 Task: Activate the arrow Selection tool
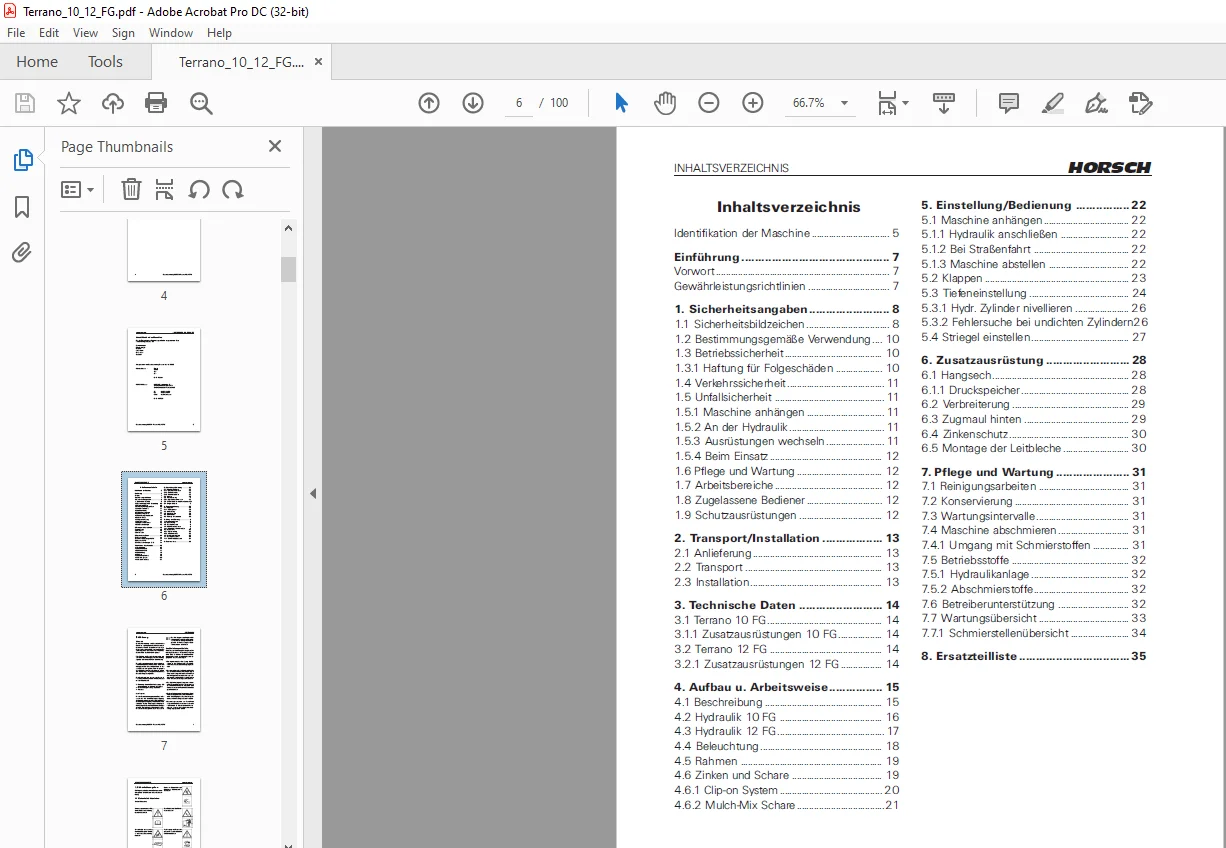[621, 103]
